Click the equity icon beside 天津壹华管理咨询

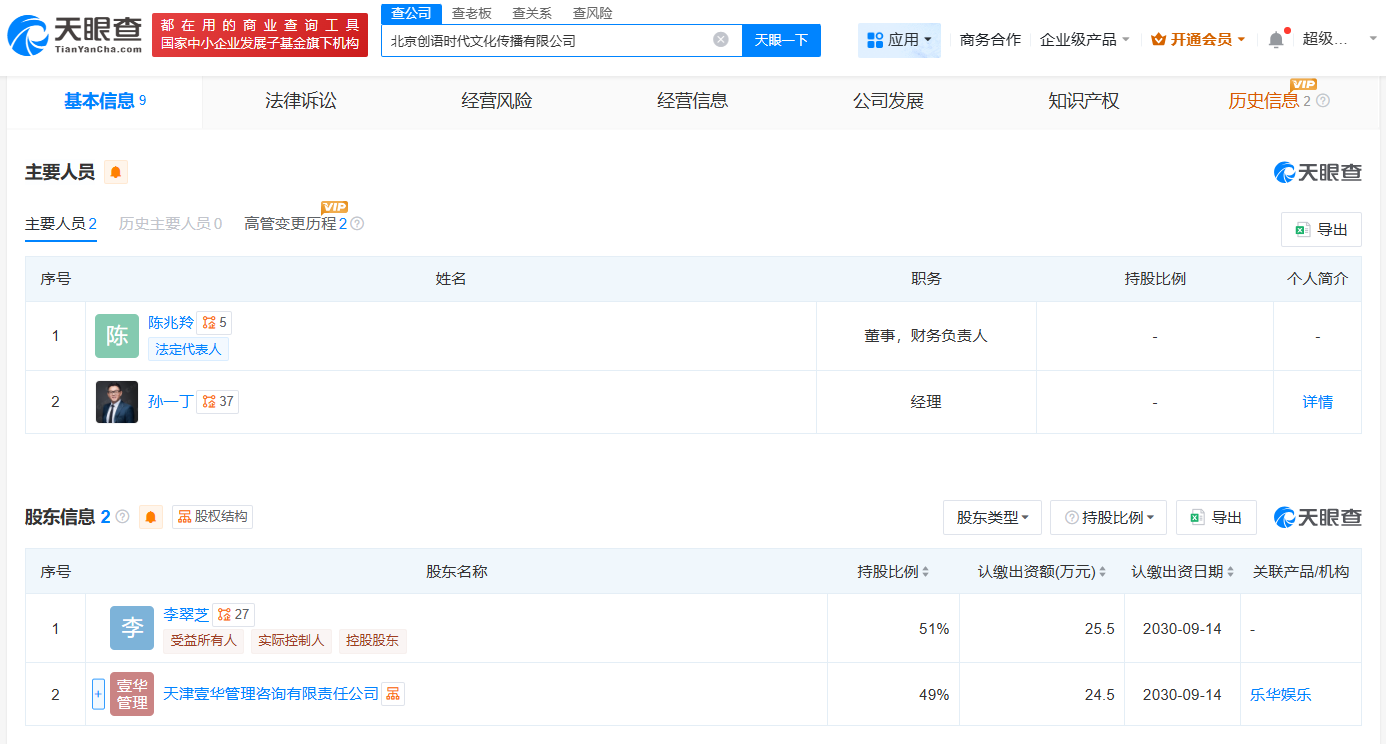[393, 693]
